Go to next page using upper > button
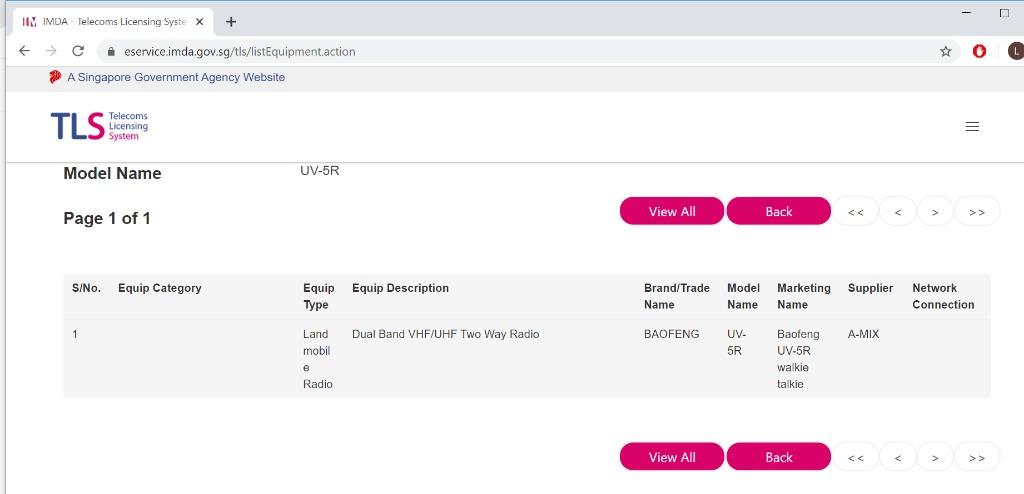This screenshot has width=1024, height=494. (935, 211)
